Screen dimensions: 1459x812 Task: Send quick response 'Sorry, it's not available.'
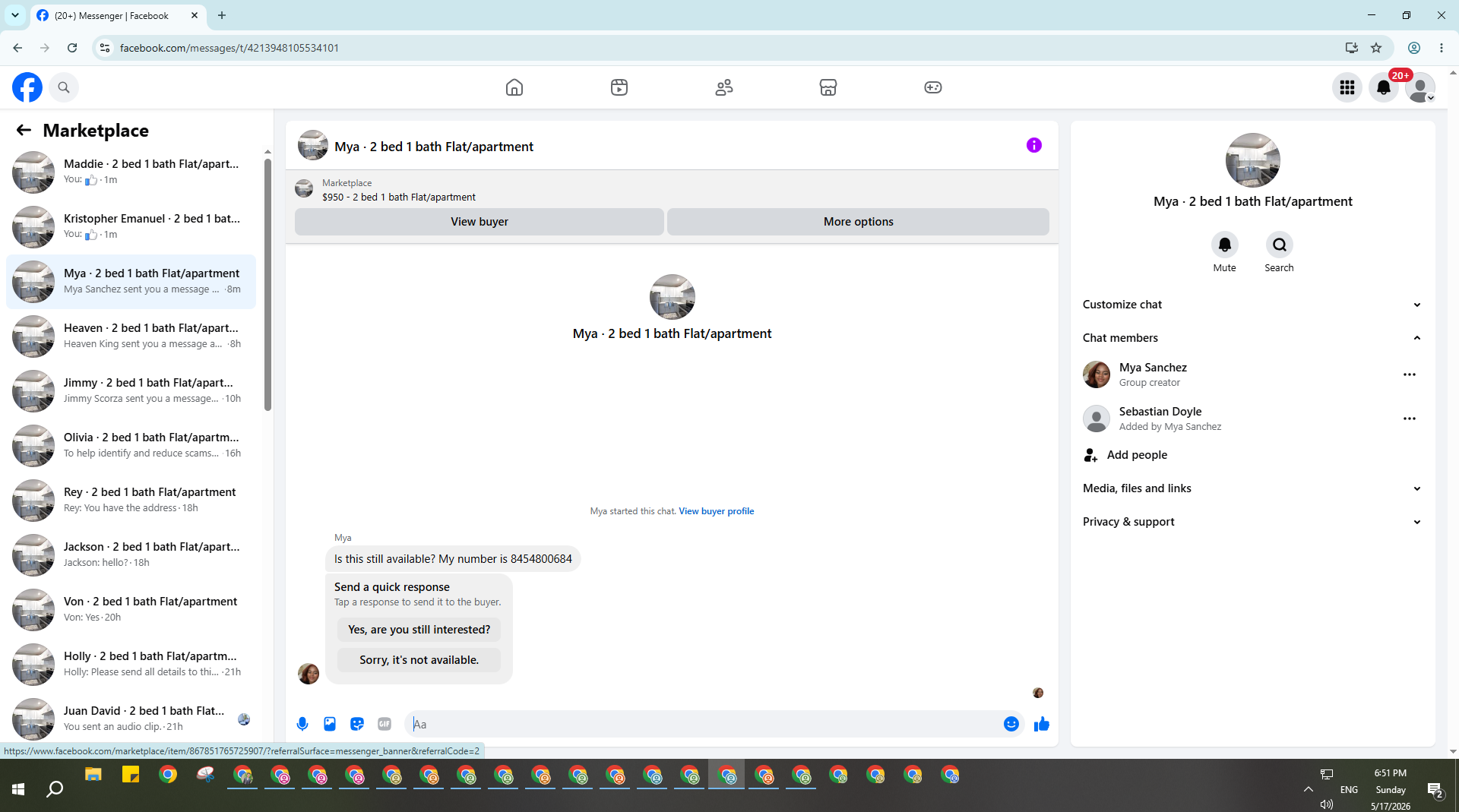(419, 660)
